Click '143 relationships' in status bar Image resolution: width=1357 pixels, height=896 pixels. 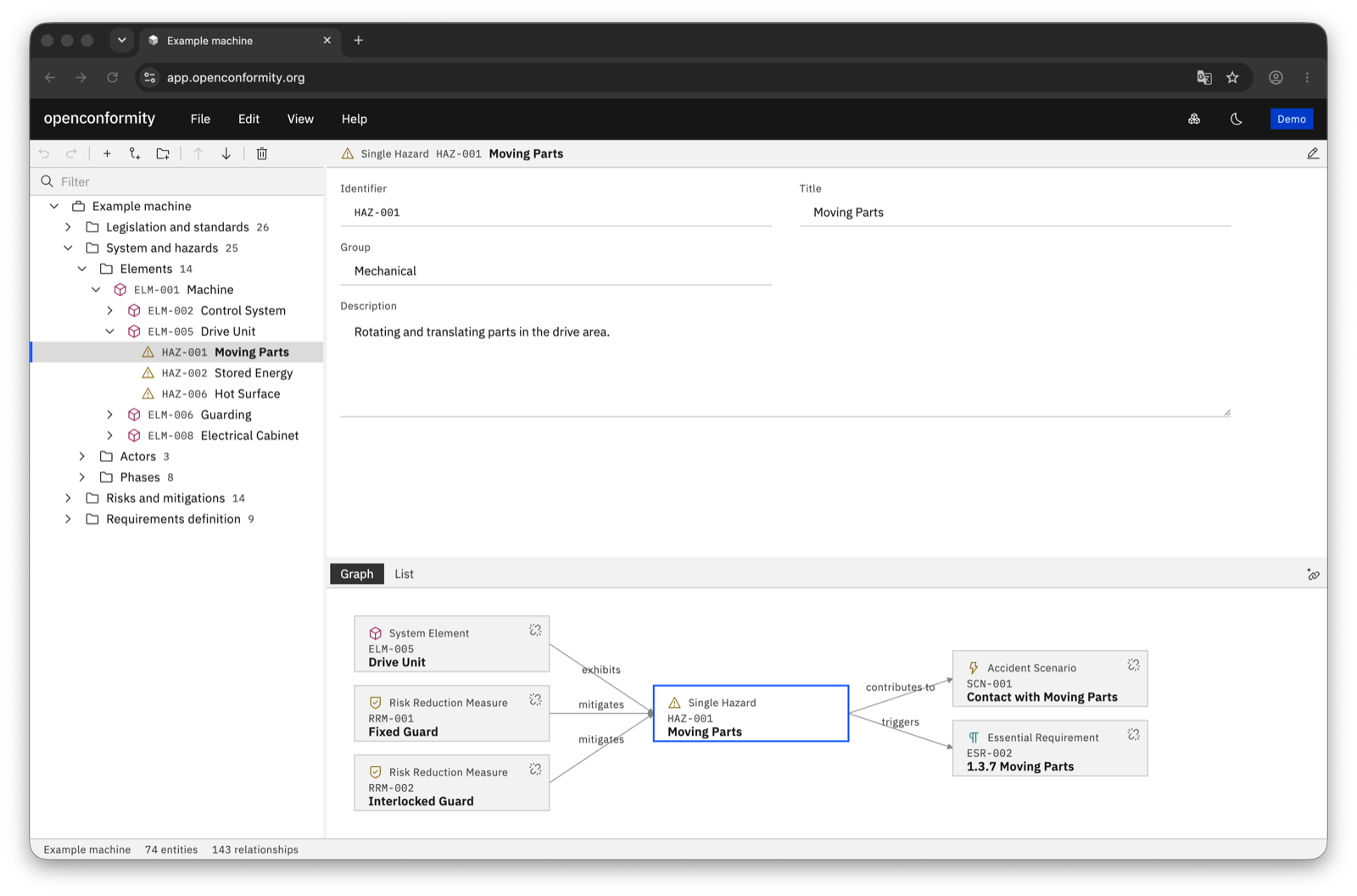[255, 849]
